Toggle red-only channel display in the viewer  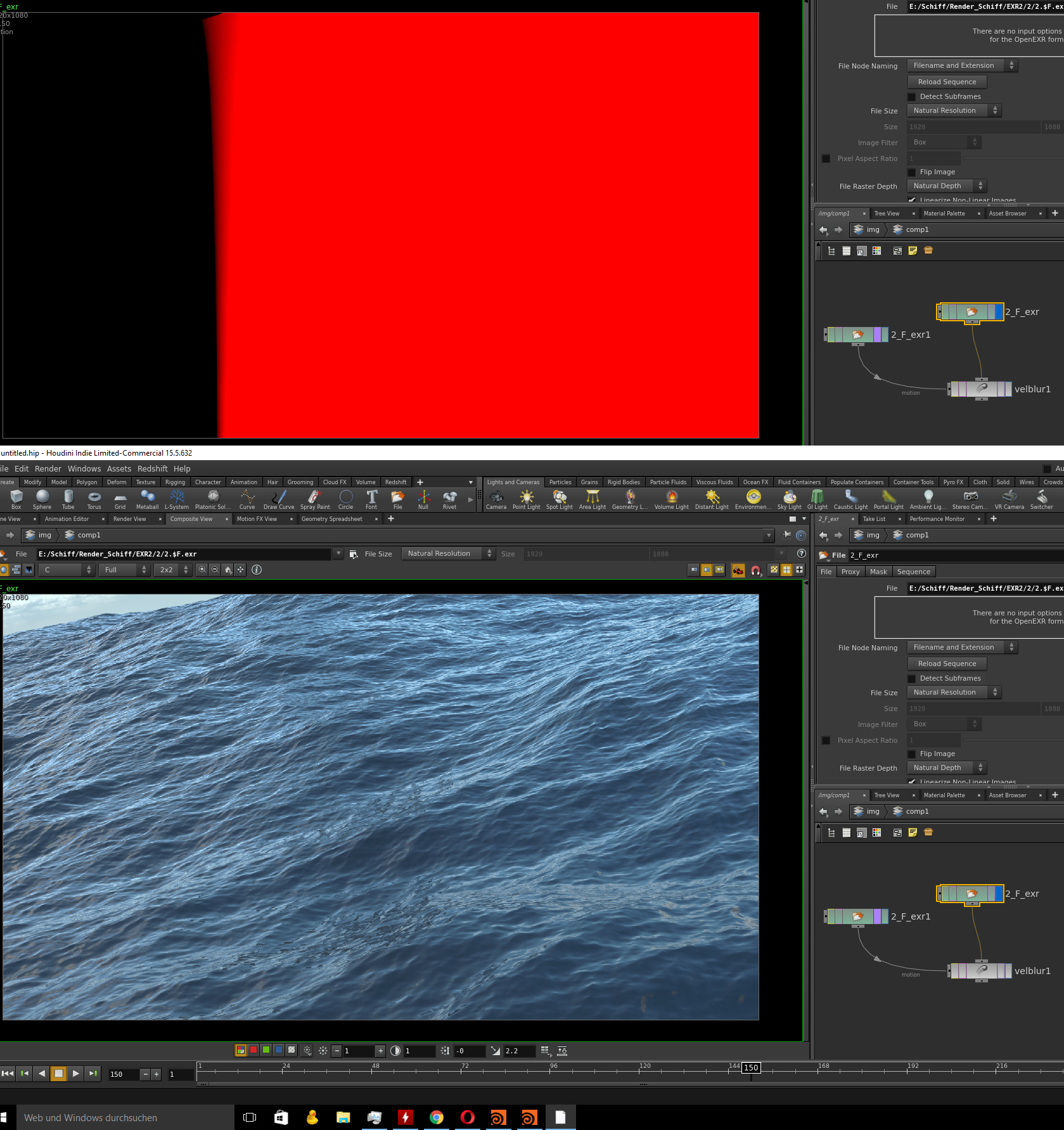click(253, 1050)
